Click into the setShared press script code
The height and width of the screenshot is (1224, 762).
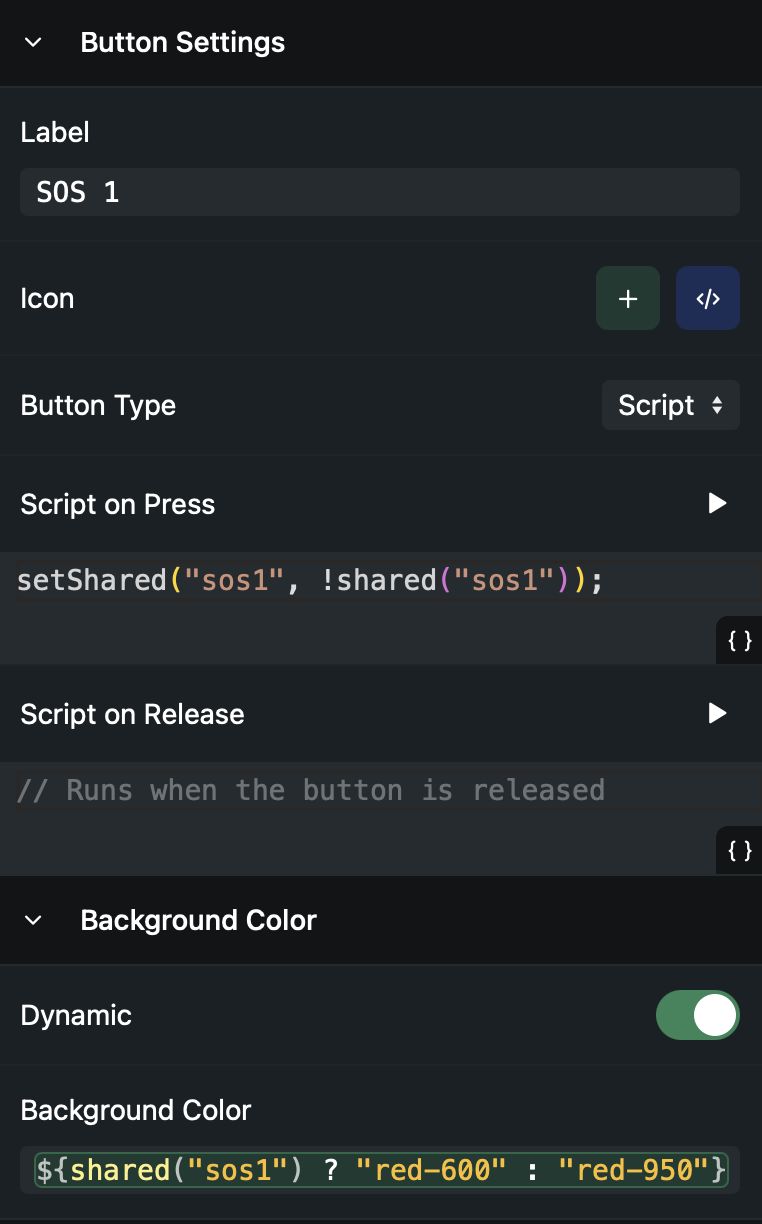point(310,581)
